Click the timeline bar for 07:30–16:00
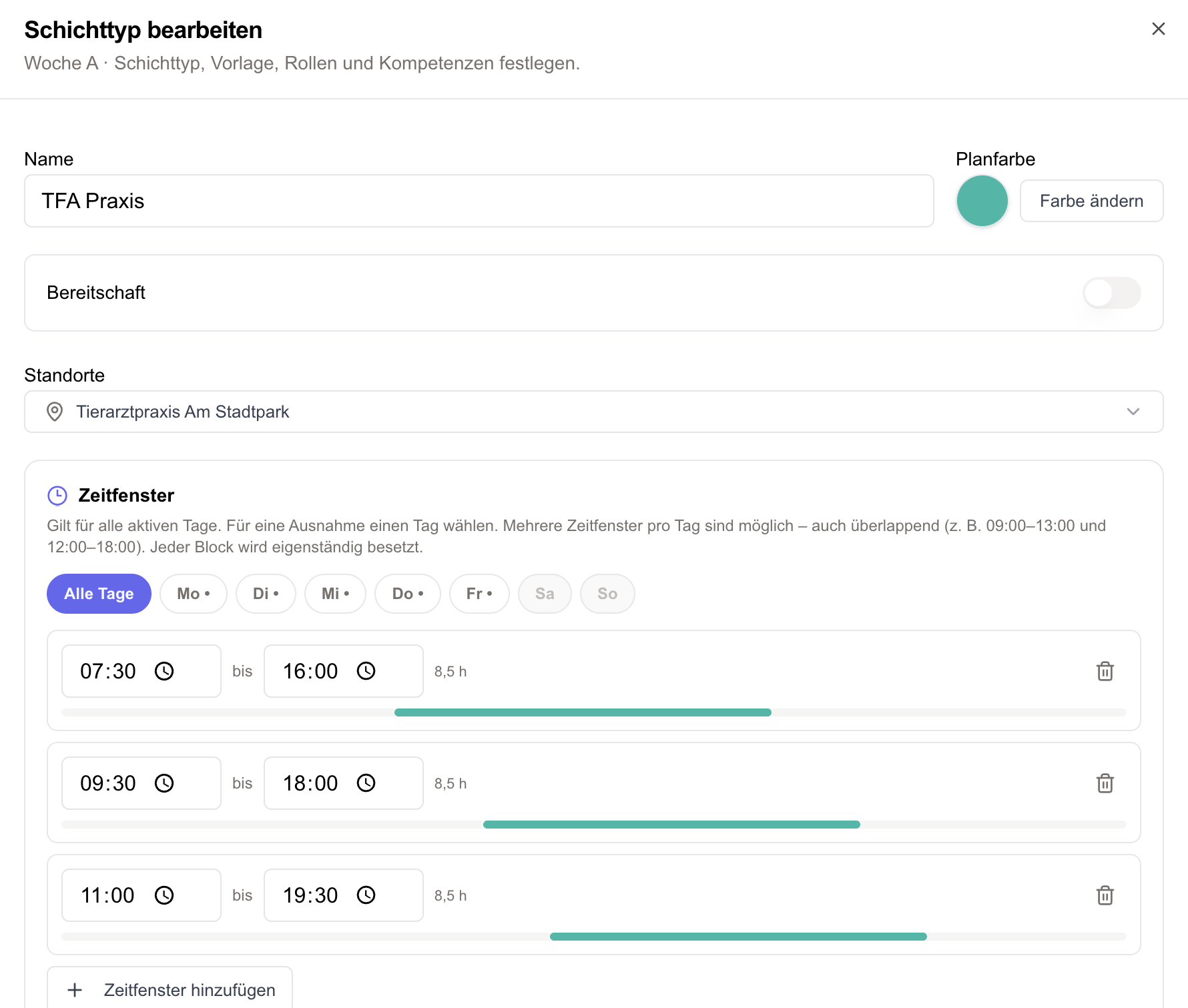 click(x=583, y=712)
